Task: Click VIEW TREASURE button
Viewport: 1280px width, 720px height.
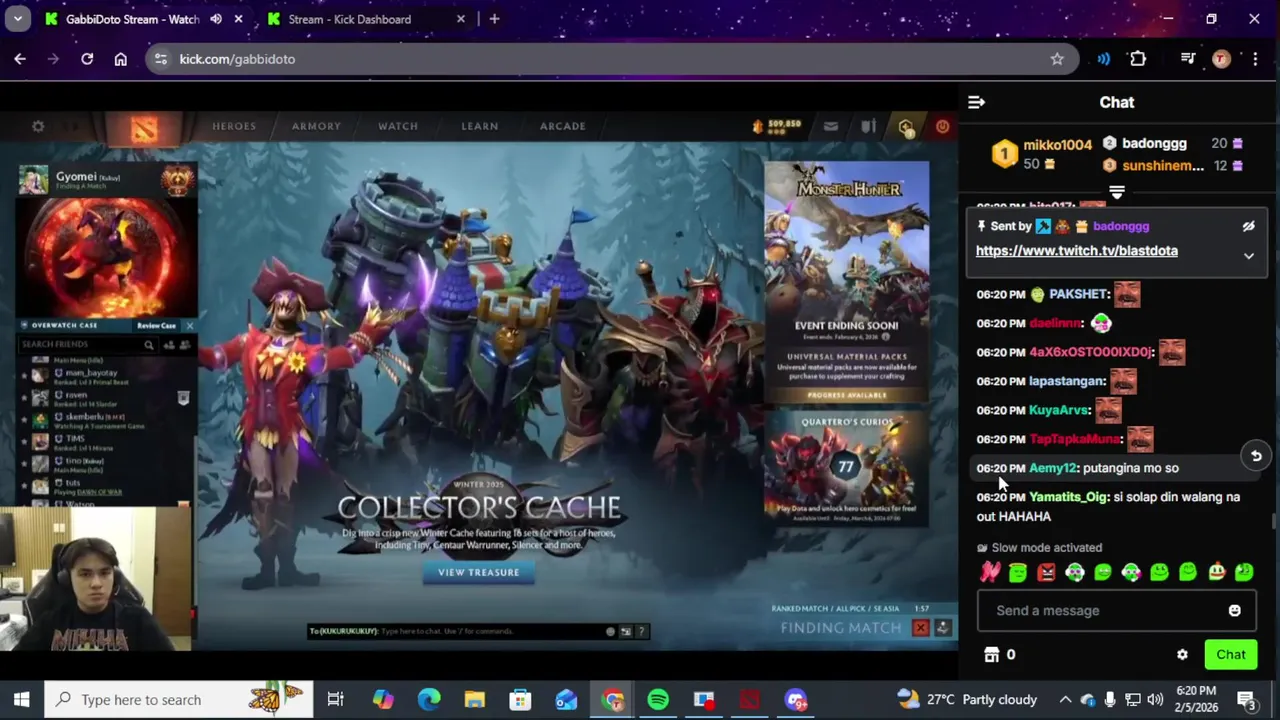Action: 479,572
